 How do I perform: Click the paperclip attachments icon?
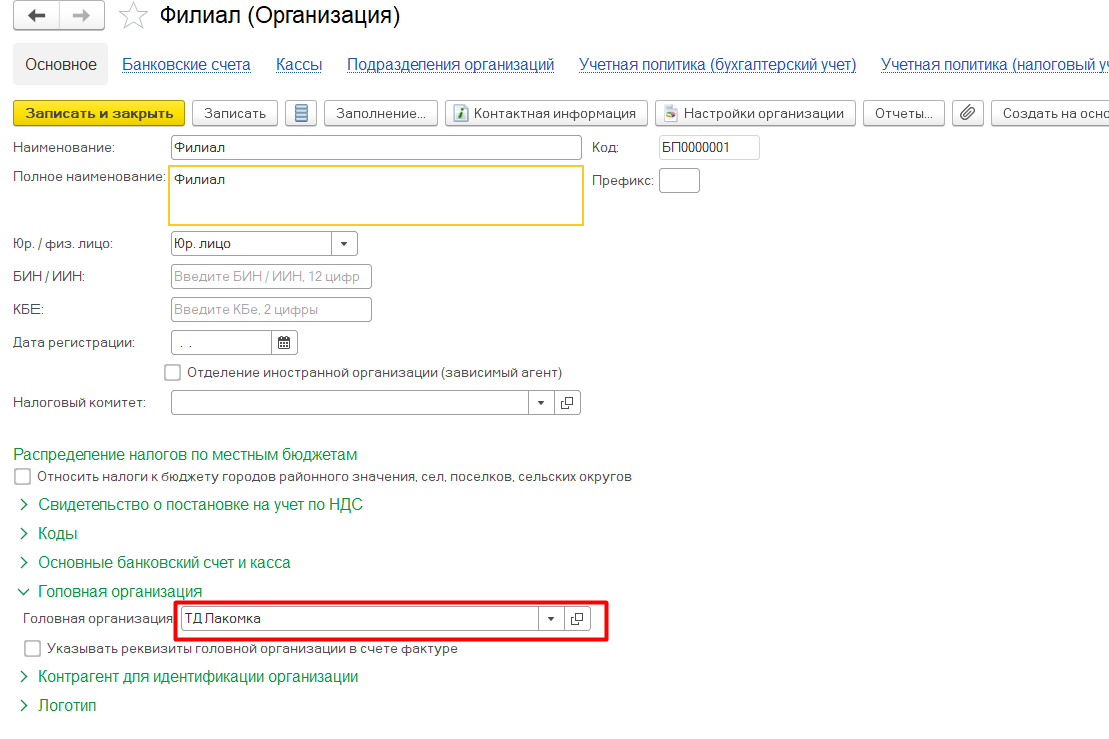[x=966, y=113]
